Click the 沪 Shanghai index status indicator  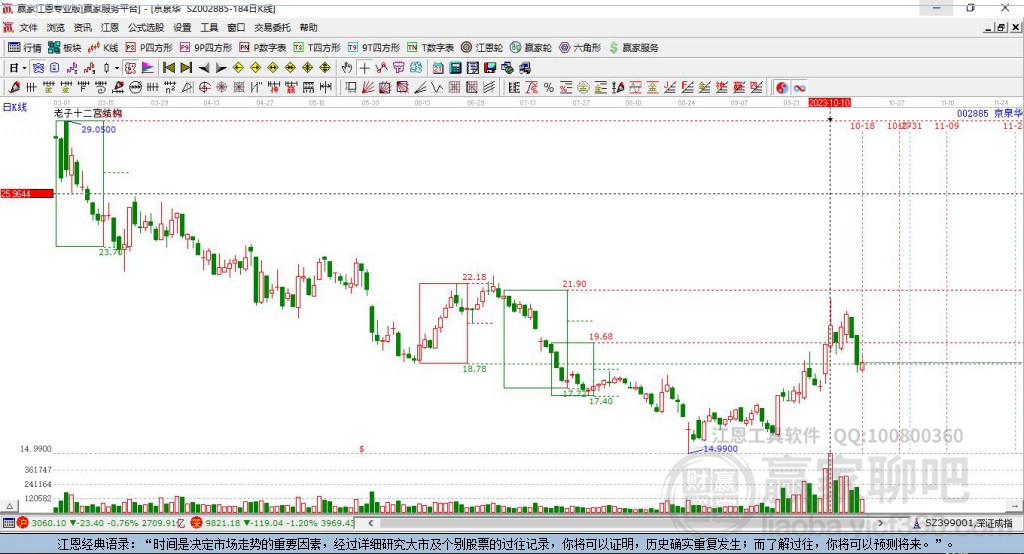[23, 523]
